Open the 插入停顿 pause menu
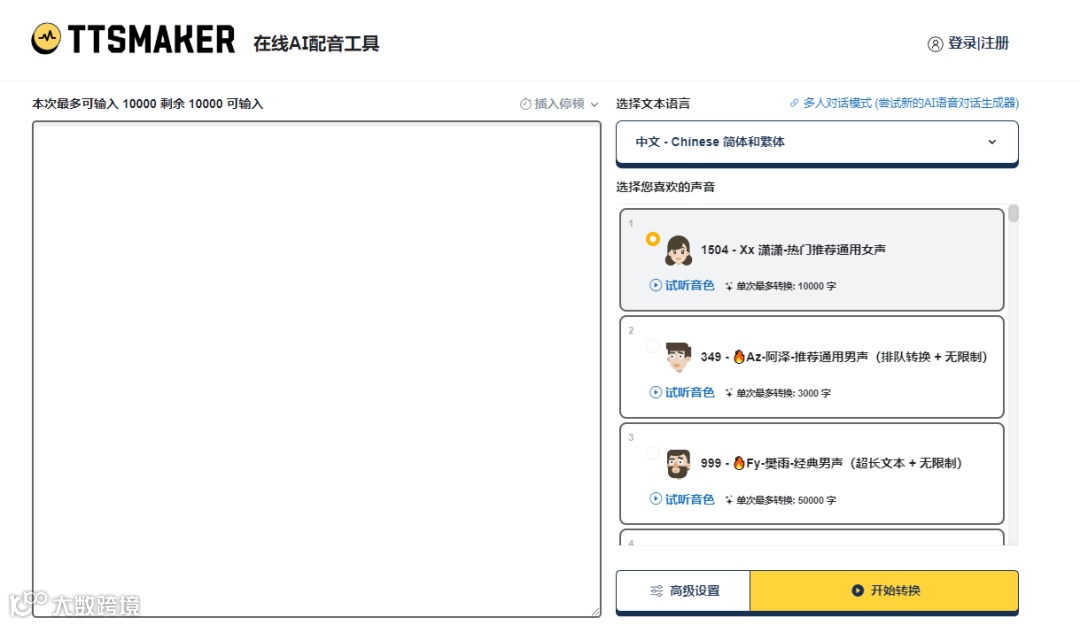This screenshot has width=1080, height=625. [x=559, y=104]
